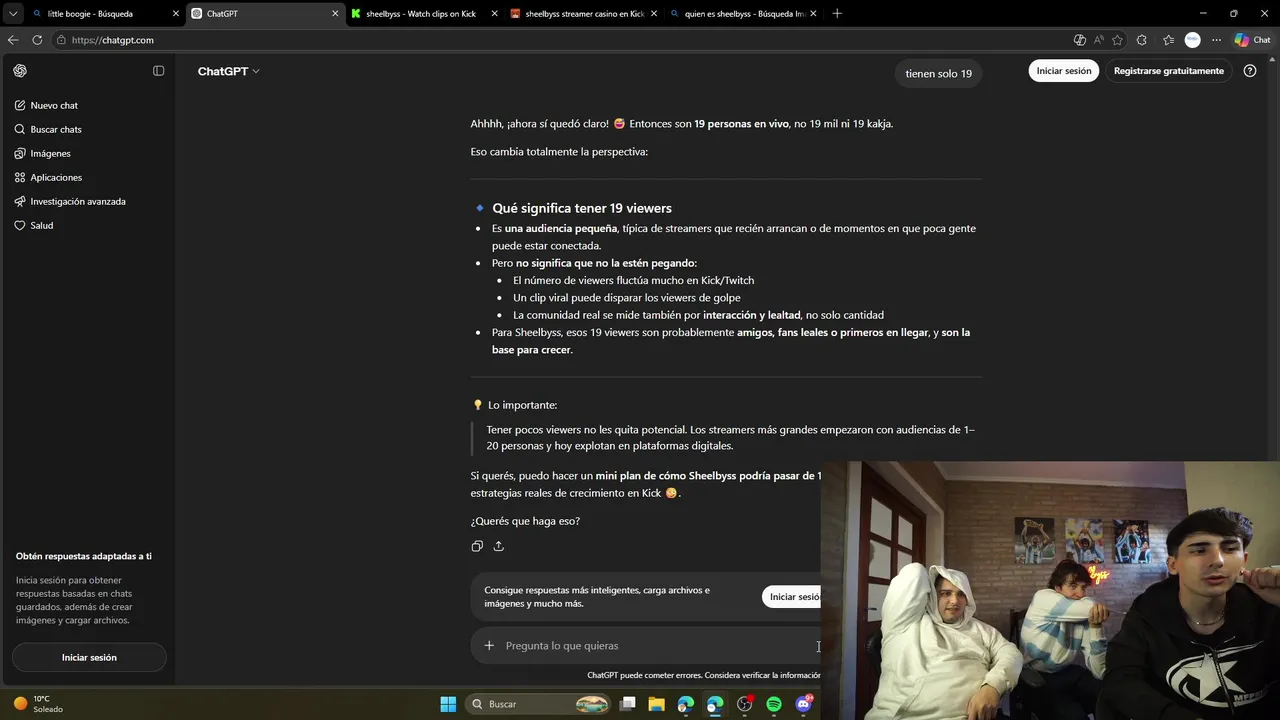
Task: Open Spotify from the taskbar
Action: tap(774, 704)
